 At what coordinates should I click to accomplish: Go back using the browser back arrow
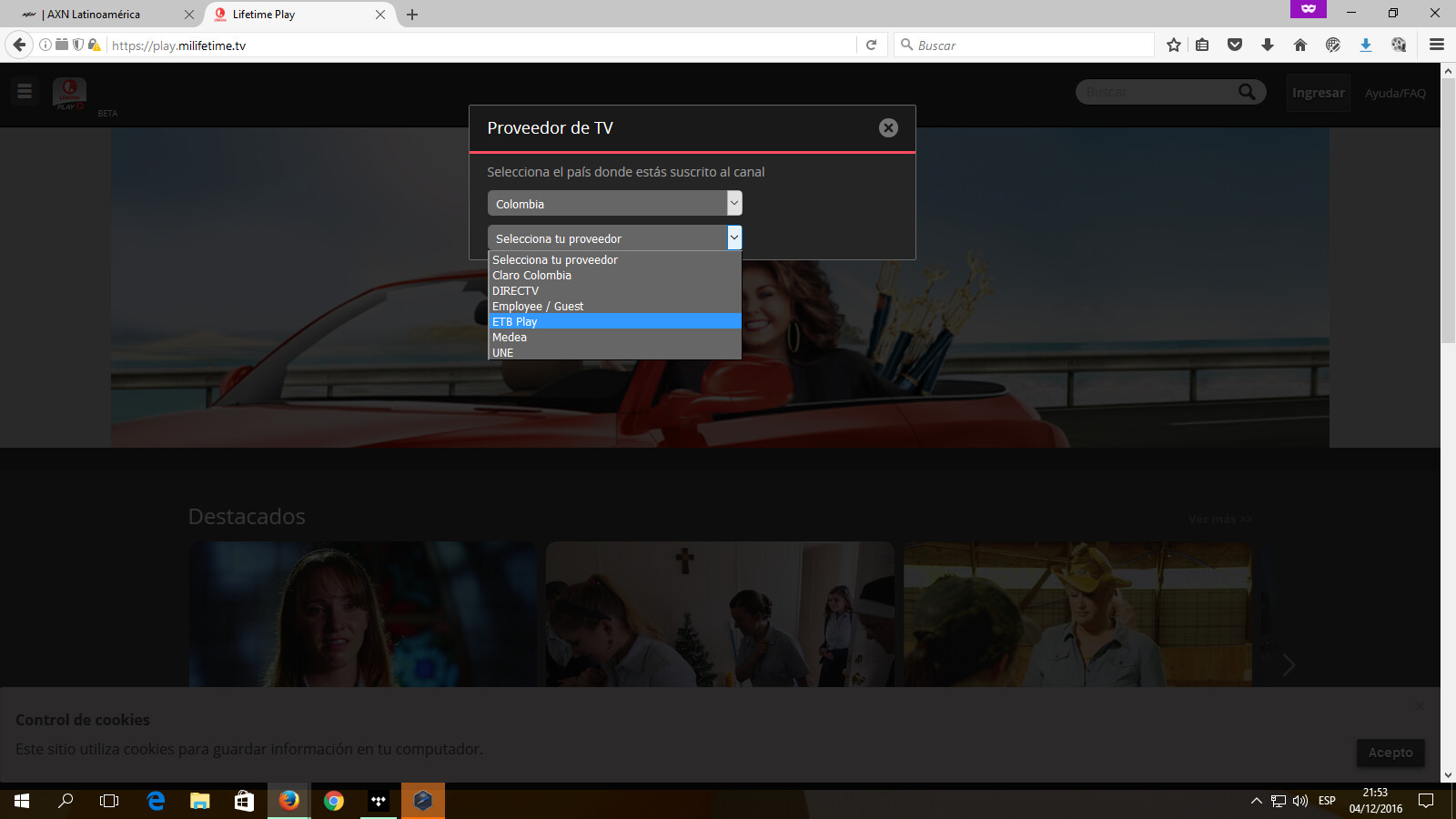coord(19,45)
